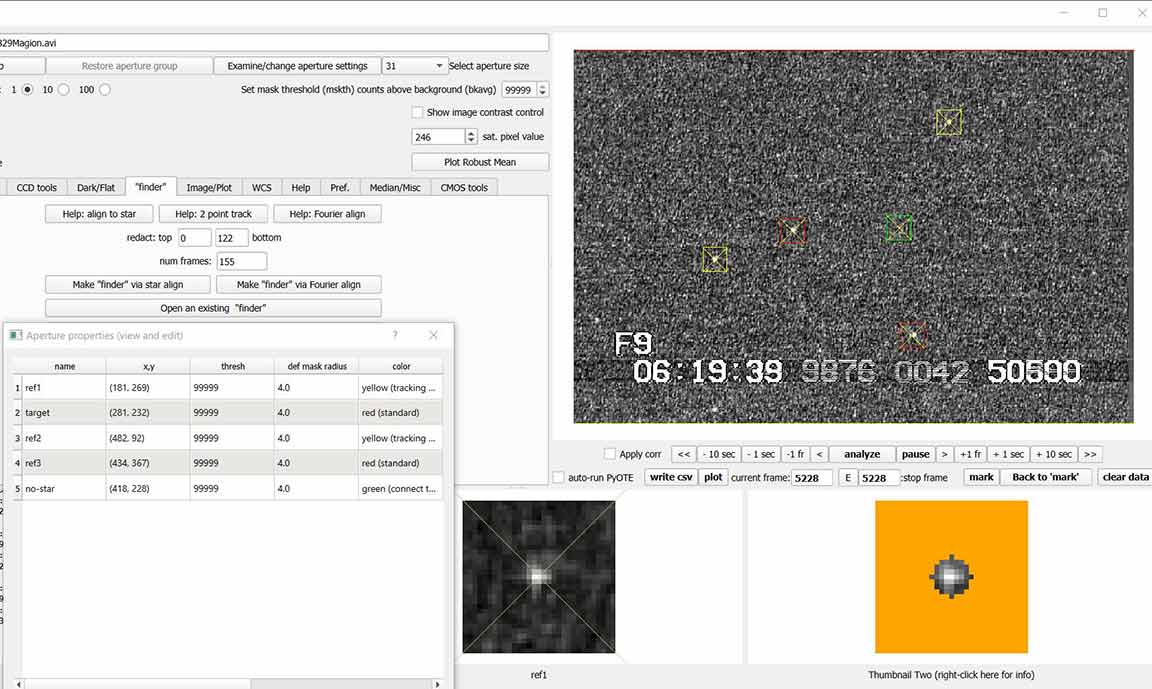Switch to the Median/Misc tab
The image size is (1152, 689).
coord(395,187)
